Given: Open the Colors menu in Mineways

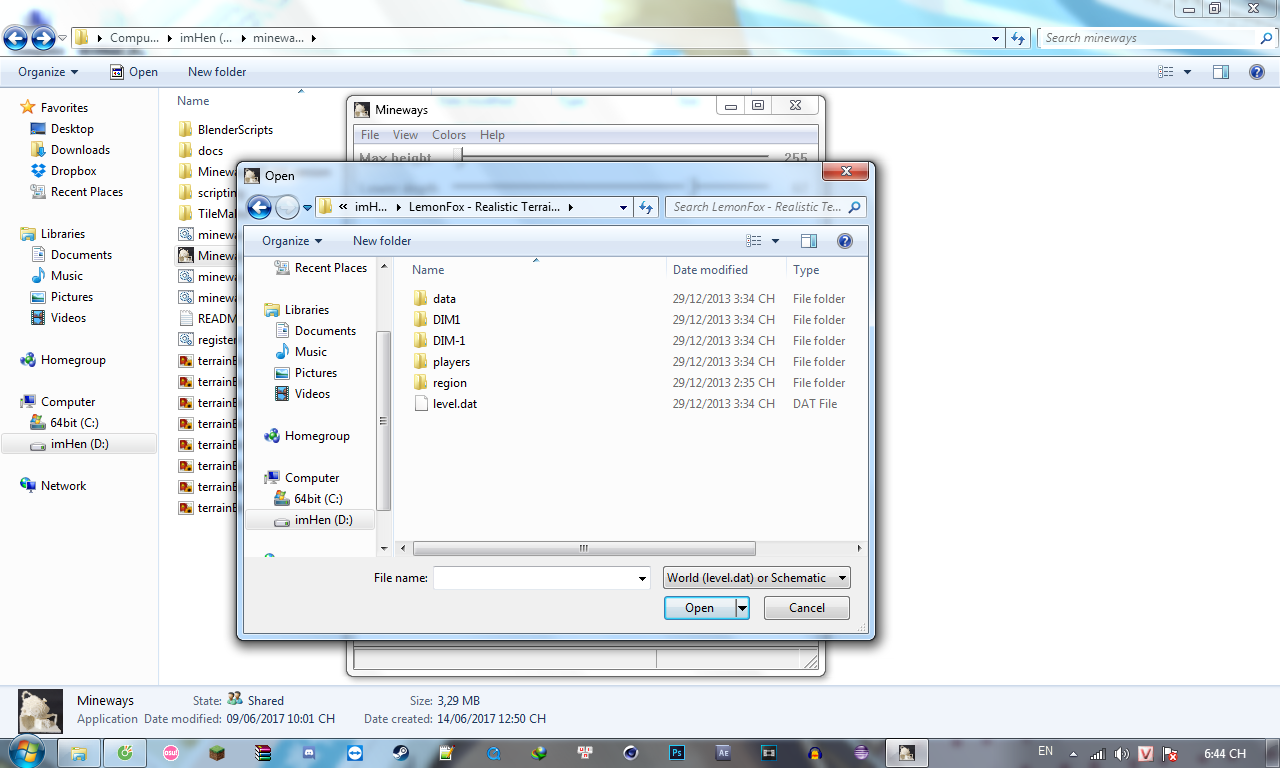Looking at the screenshot, I should (x=449, y=135).
